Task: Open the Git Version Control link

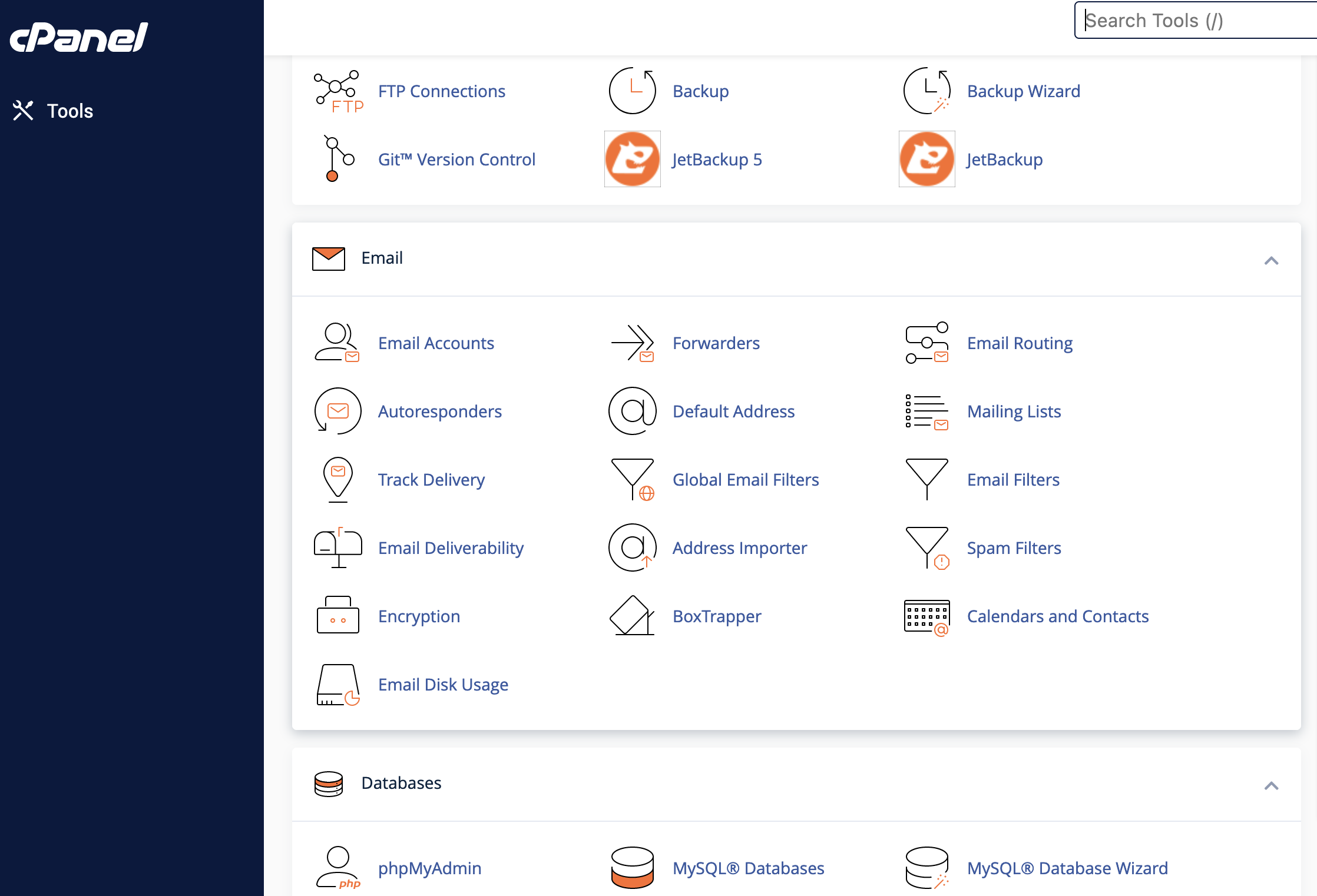Action: pos(456,160)
